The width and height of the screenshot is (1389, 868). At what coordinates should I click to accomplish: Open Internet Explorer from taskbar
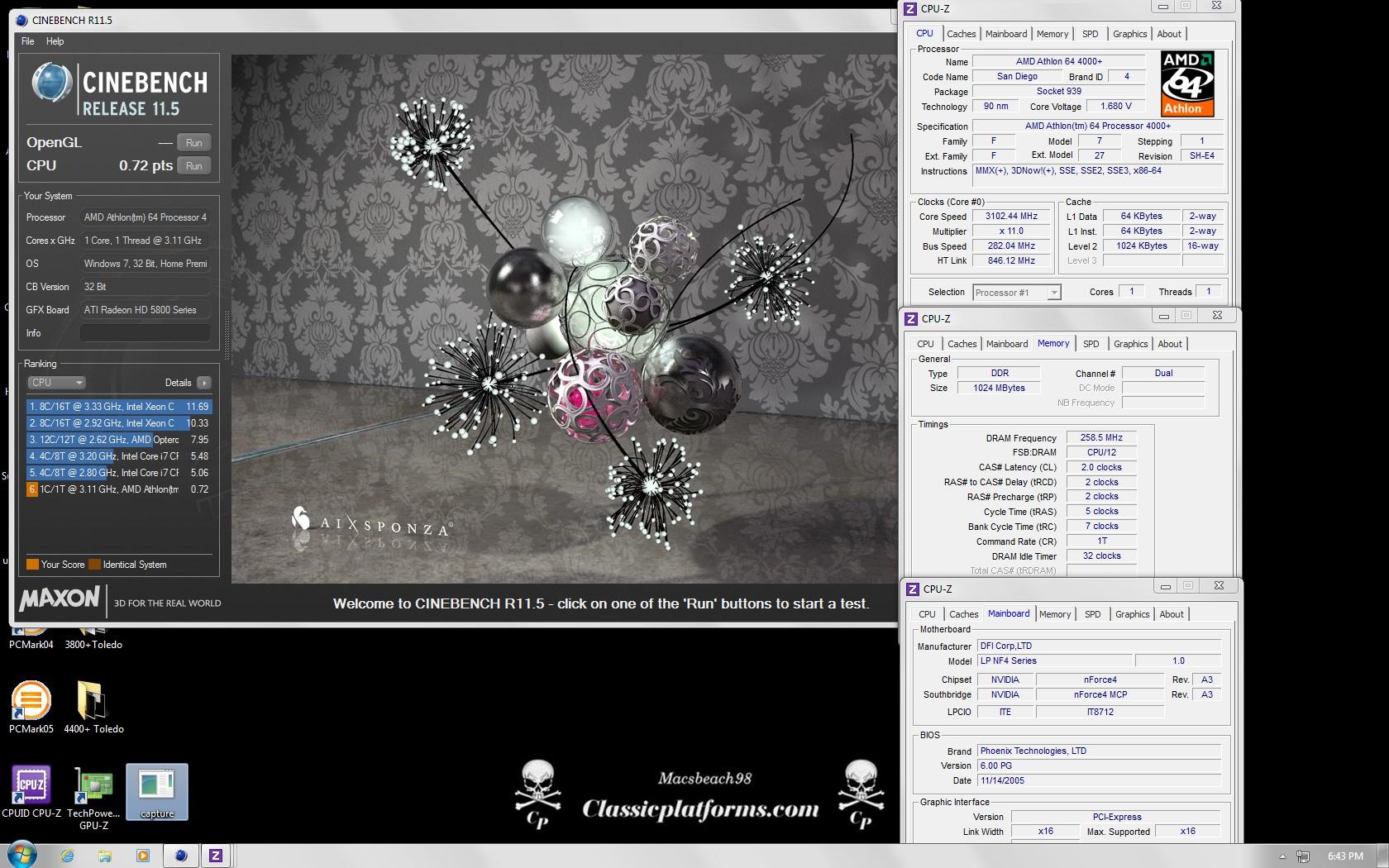(x=67, y=856)
